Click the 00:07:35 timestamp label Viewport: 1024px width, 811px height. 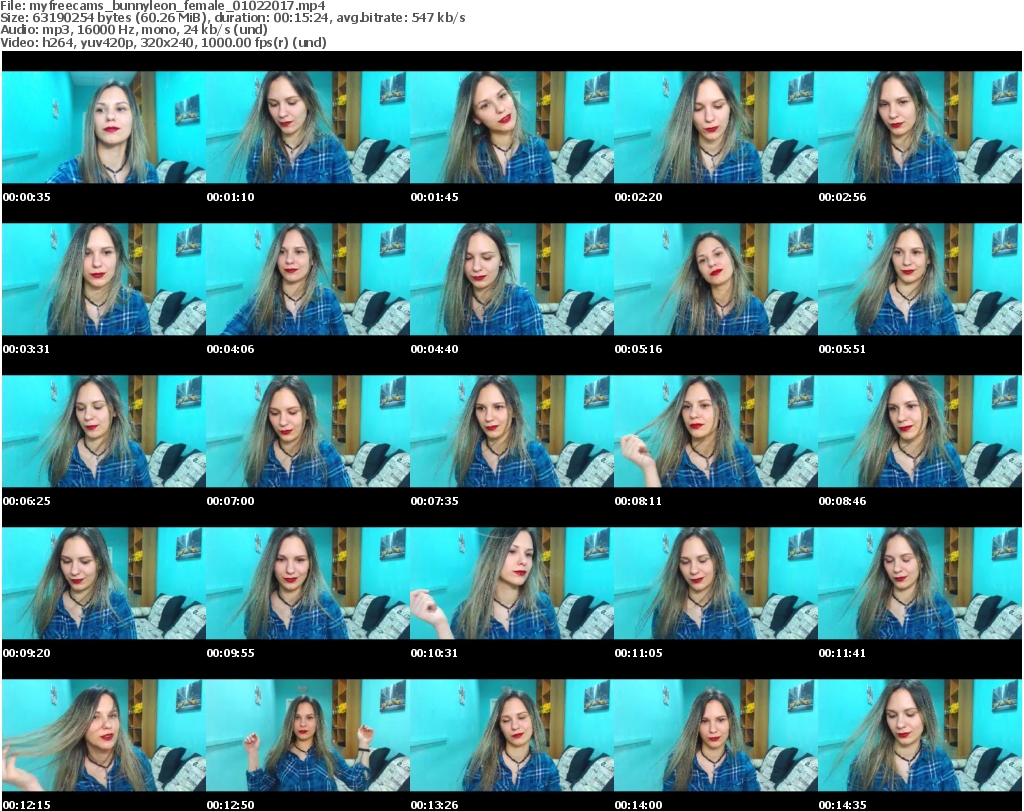coord(434,501)
